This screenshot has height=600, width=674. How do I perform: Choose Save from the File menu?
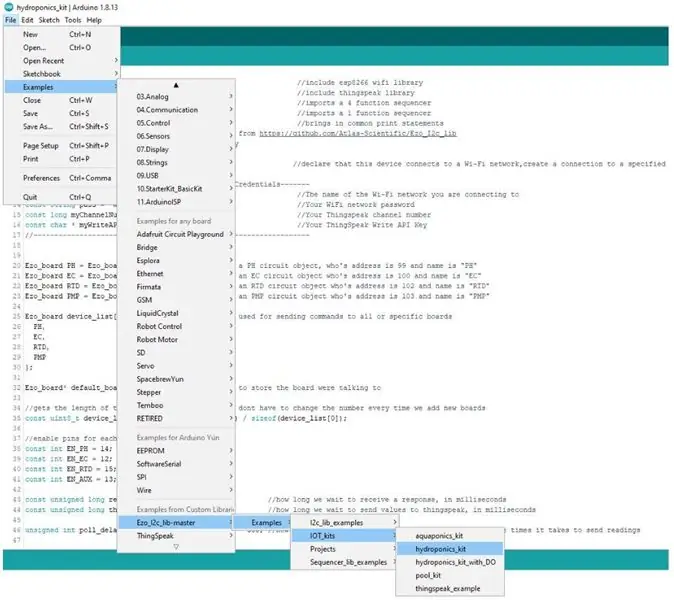click(x=62, y=113)
